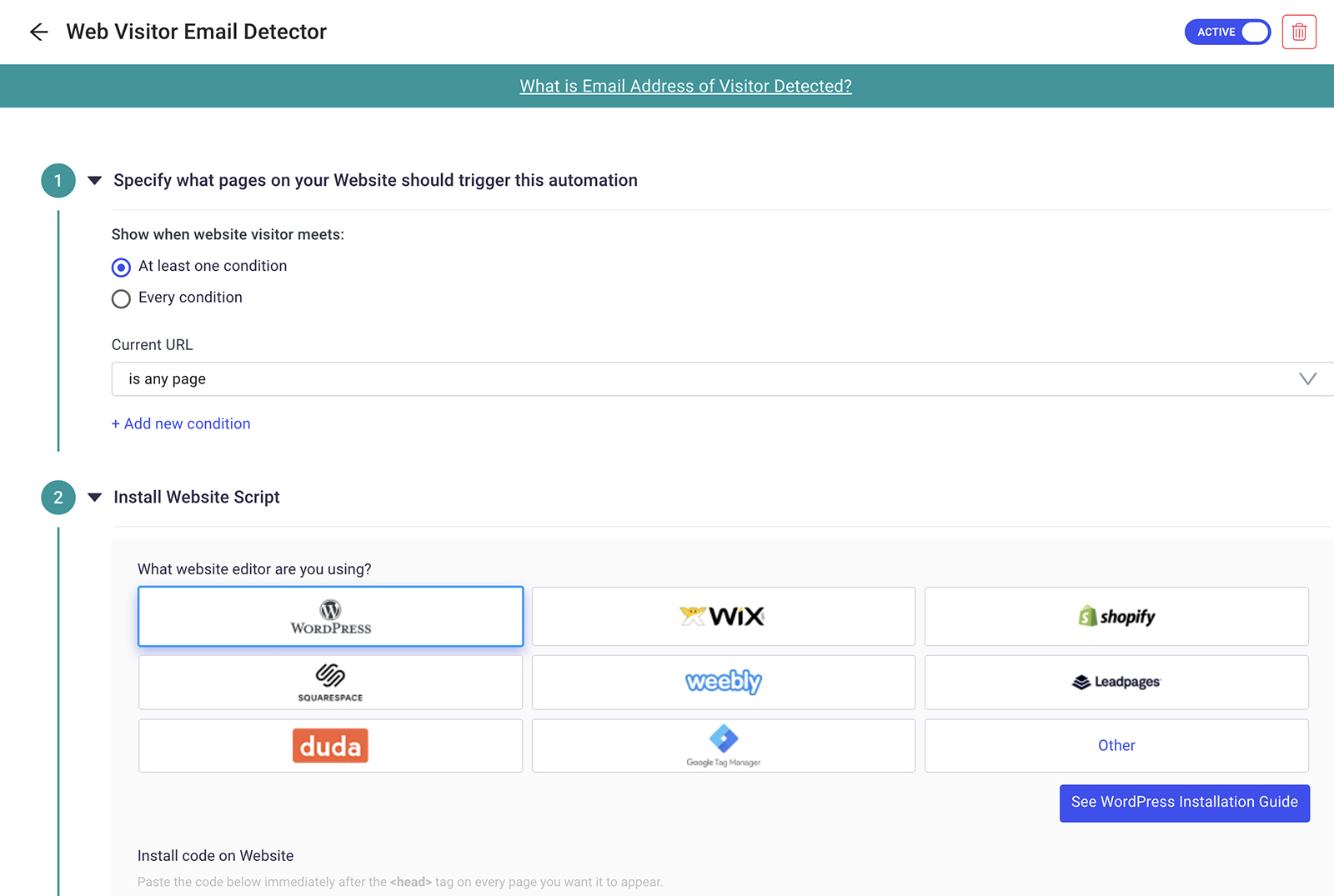Click the 'Install code on Website' label
This screenshot has height=896, width=1334.
pos(215,856)
